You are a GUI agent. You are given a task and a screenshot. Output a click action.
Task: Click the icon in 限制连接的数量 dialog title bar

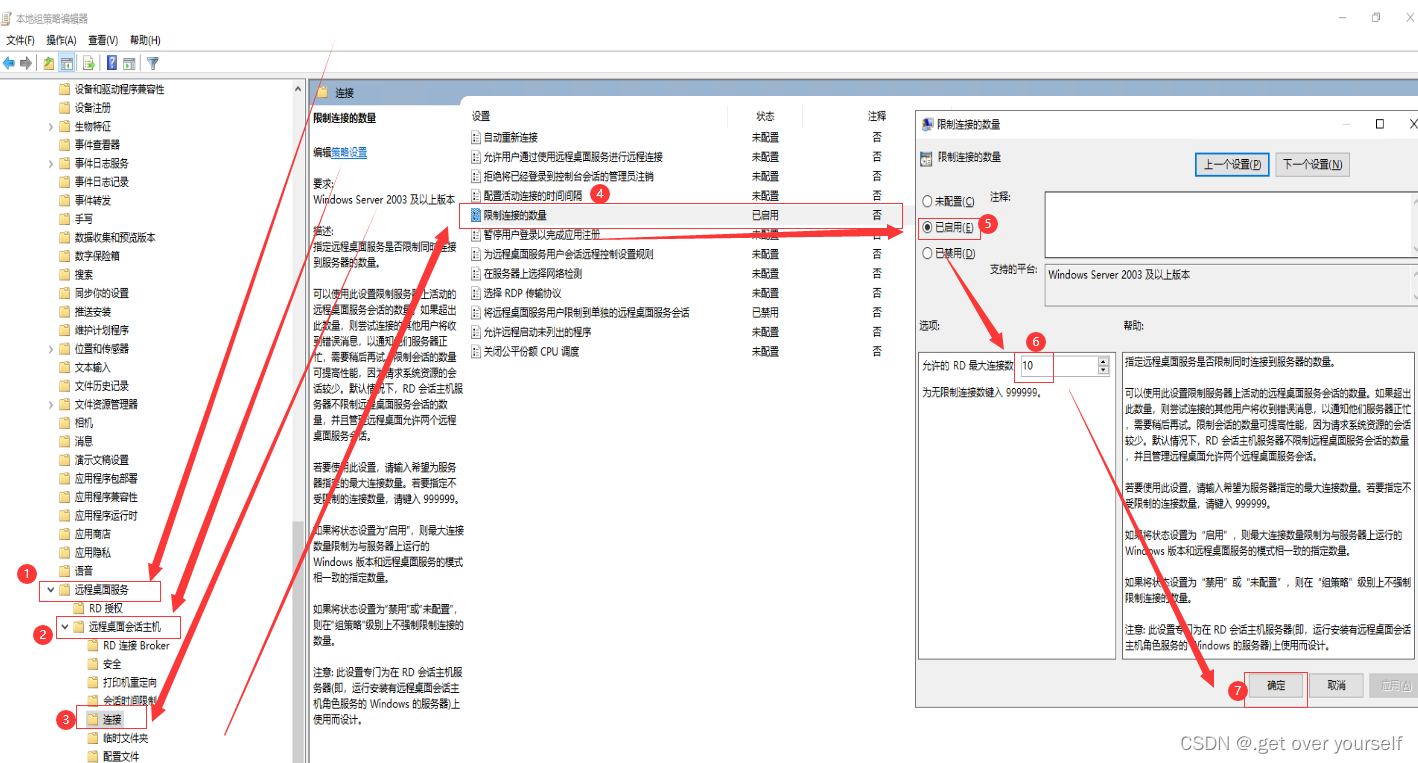point(927,124)
